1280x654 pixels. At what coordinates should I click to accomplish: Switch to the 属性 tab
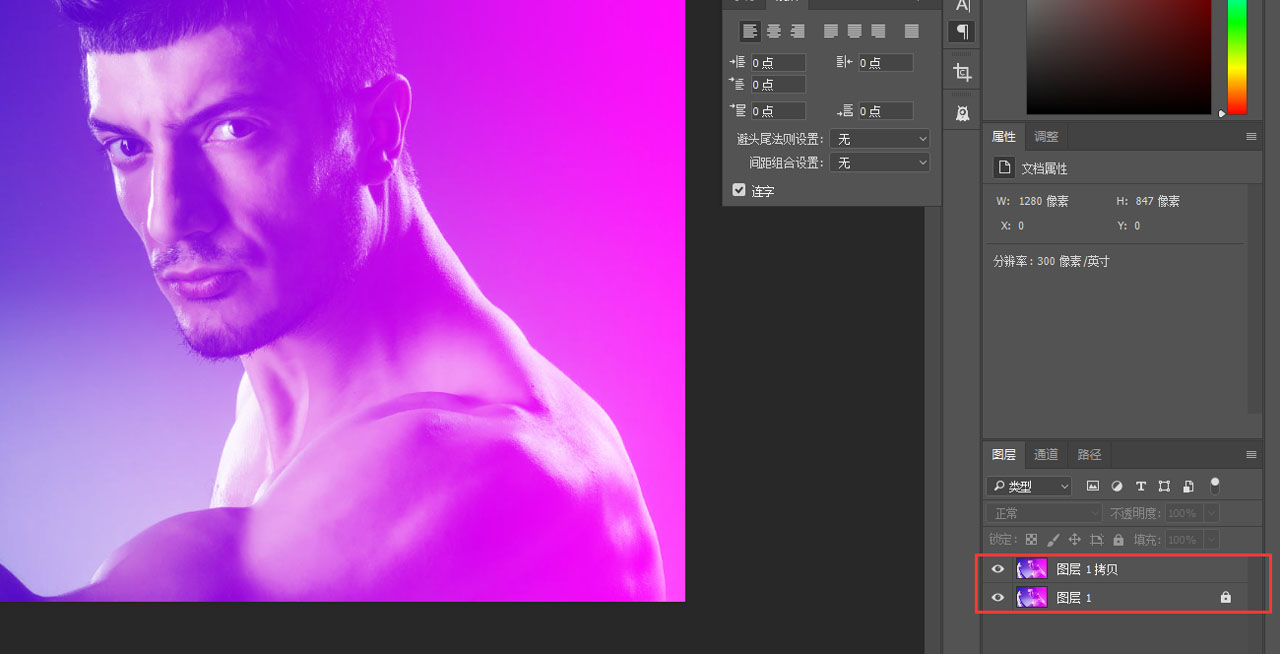click(1004, 137)
